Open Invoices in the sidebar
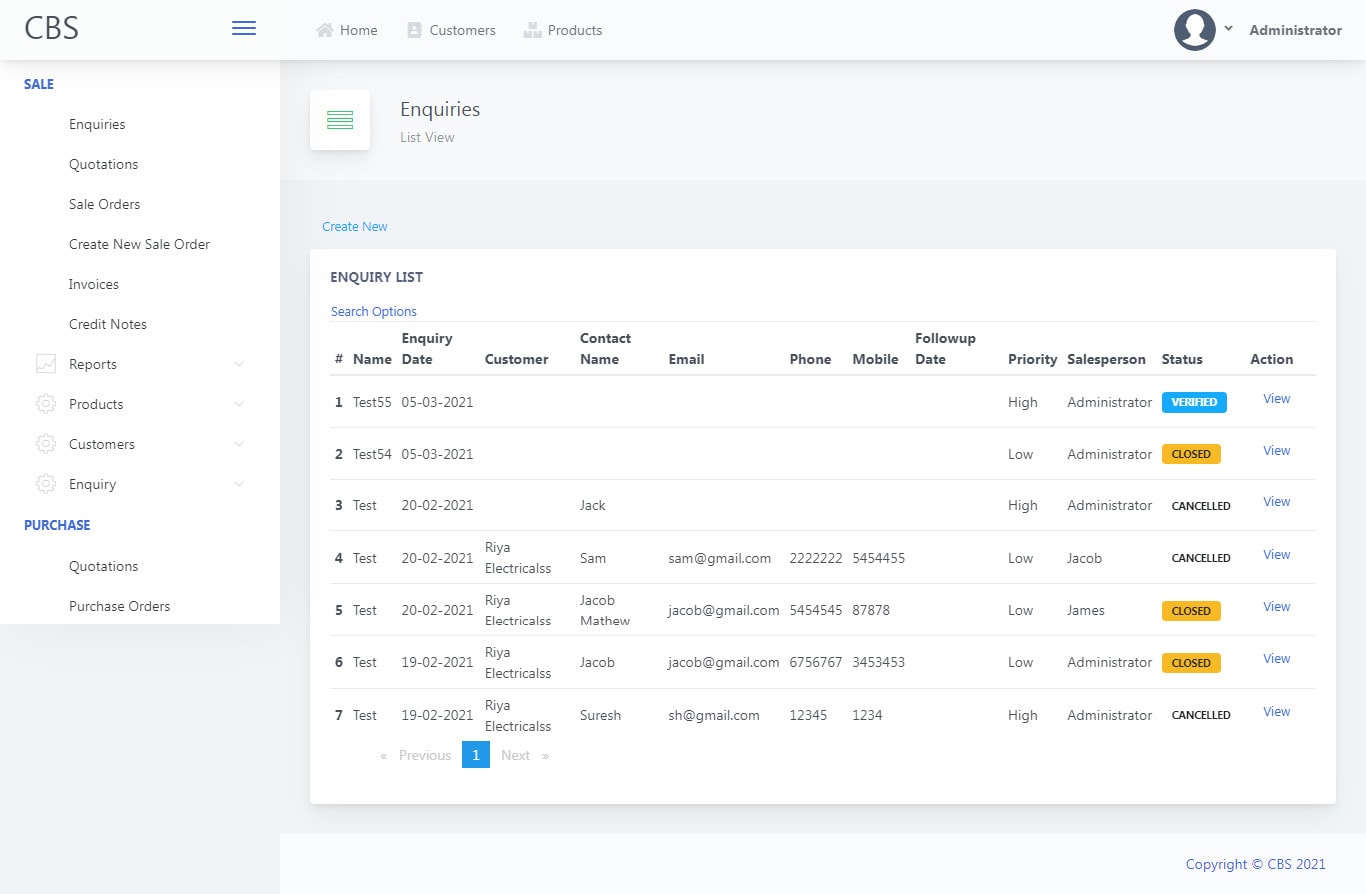 pyautogui.click(x=94, y=284)
